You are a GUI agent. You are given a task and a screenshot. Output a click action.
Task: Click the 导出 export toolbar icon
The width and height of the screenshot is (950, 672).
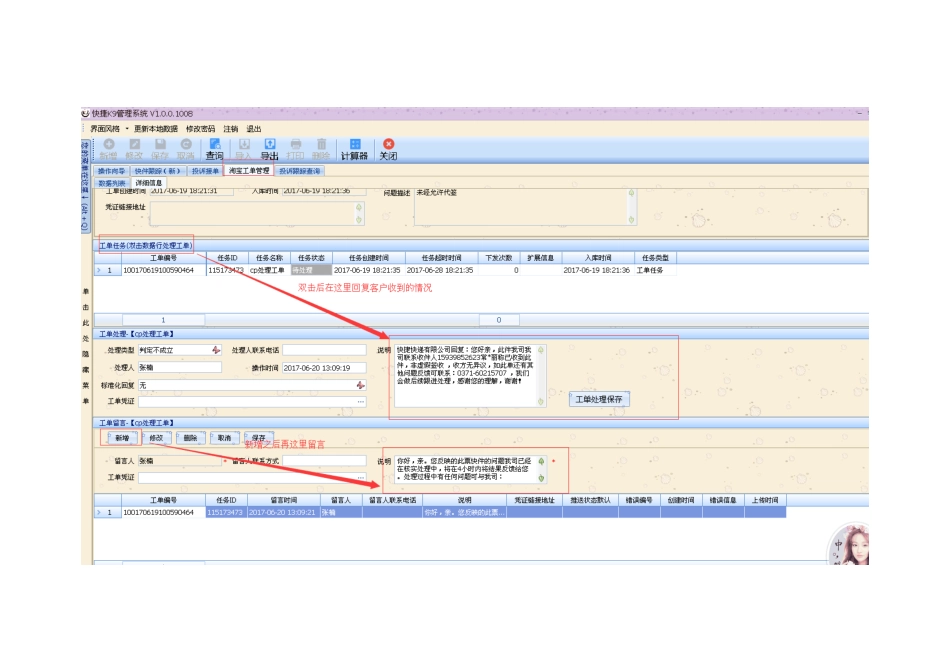pyautogui.click(x=269, y=149)
